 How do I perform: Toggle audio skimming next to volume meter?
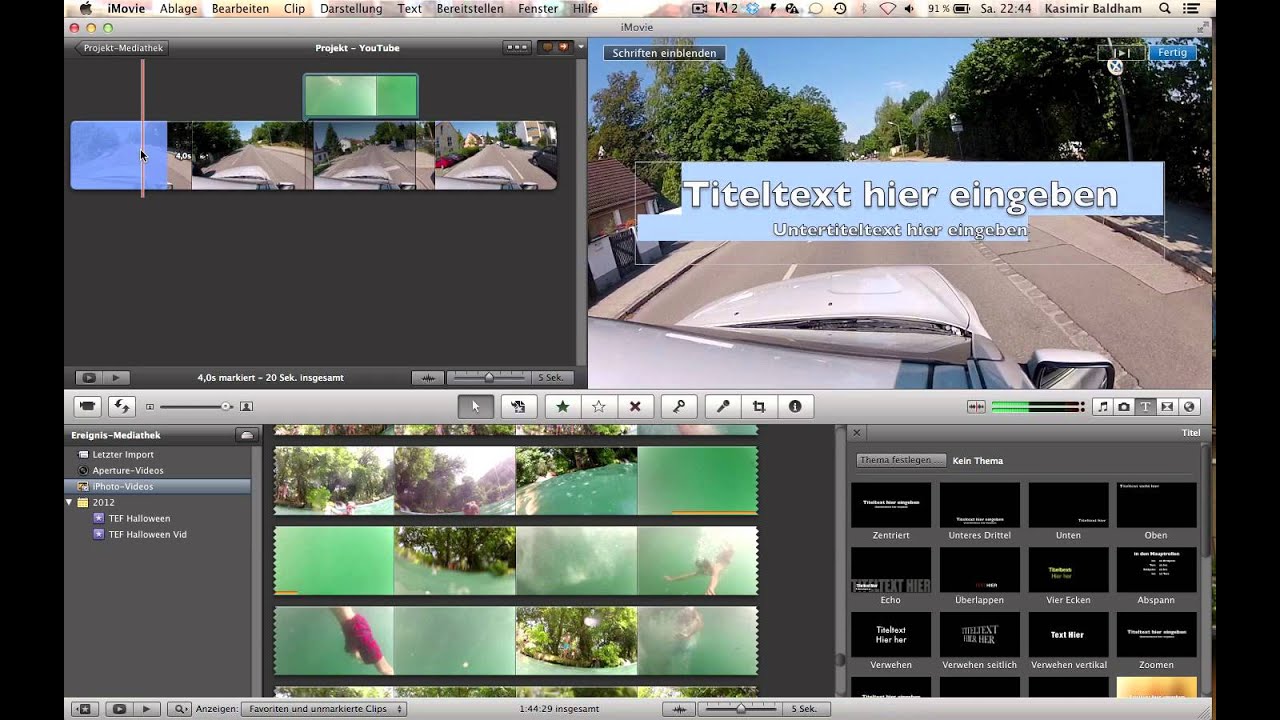point(976,407)
